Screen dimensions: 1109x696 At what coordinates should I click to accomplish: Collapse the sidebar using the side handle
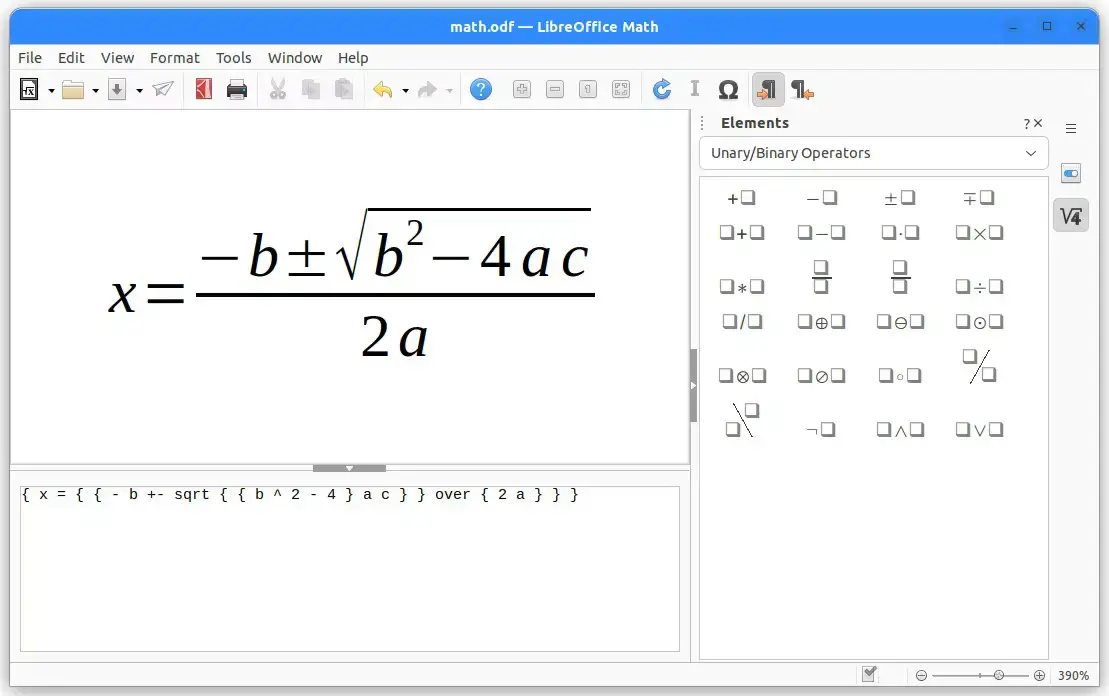(693, 385)
